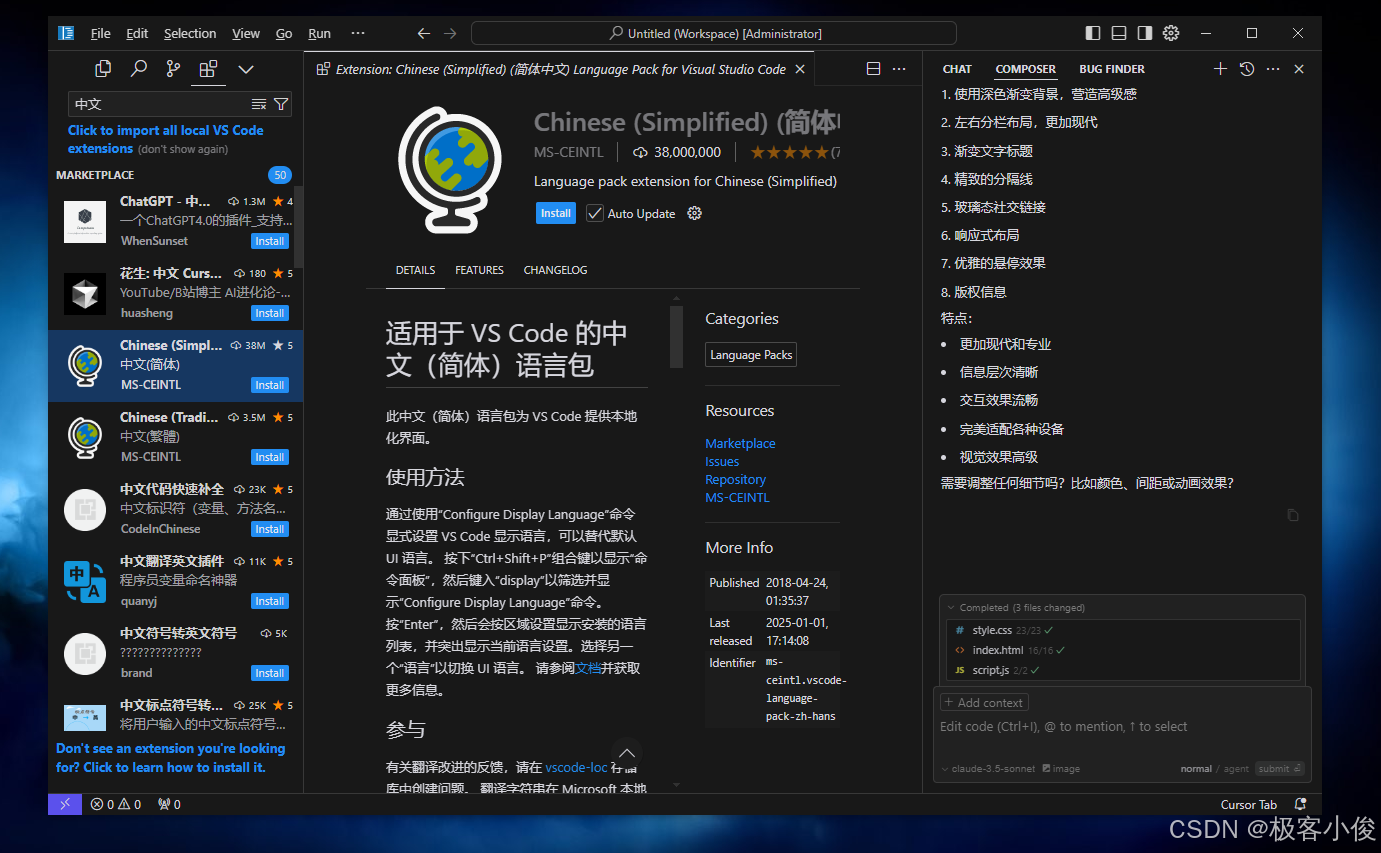Open the MS-CEINTL resource link

point(737,497)
